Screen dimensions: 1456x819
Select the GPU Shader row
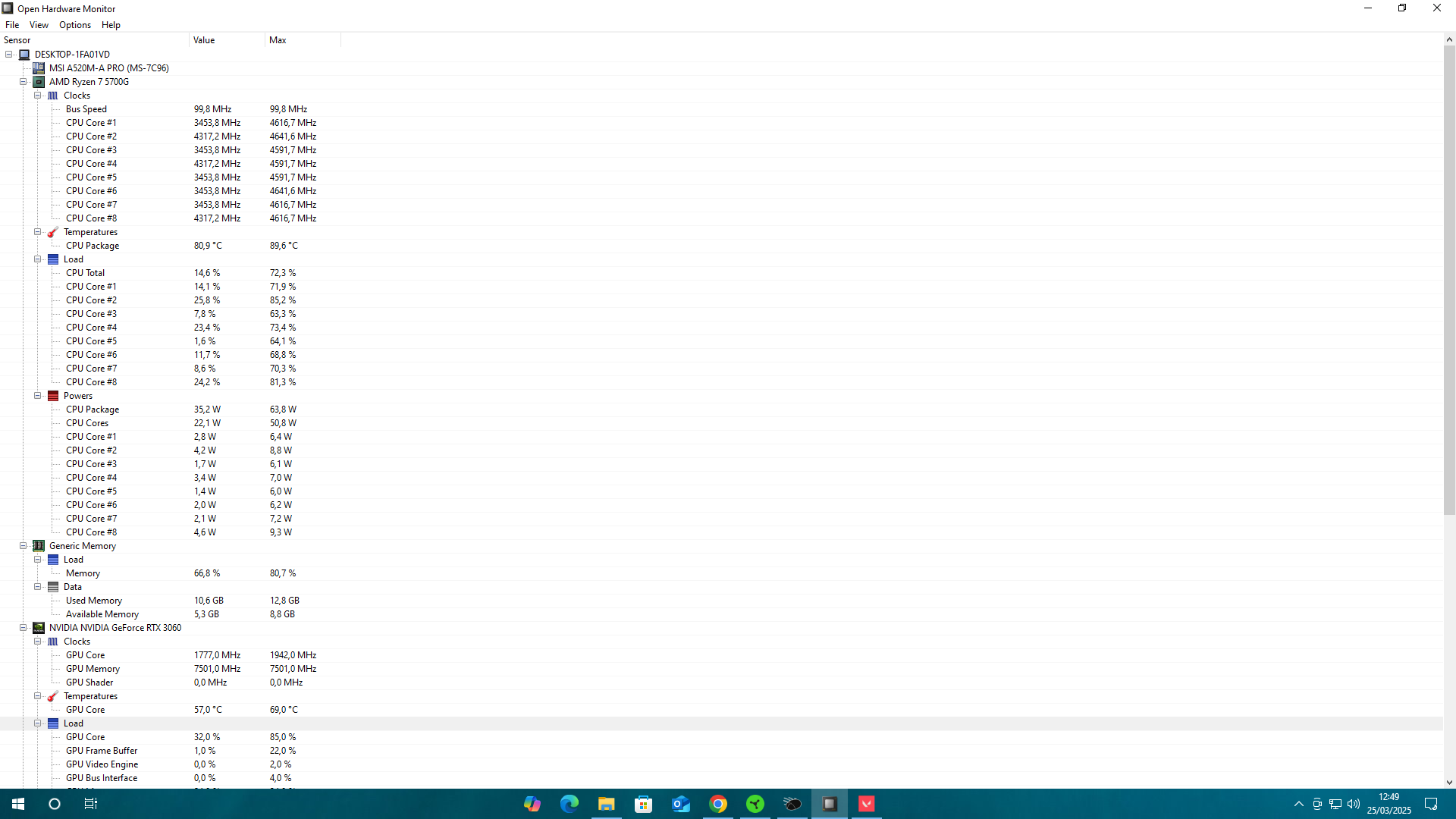click(720, 682)
